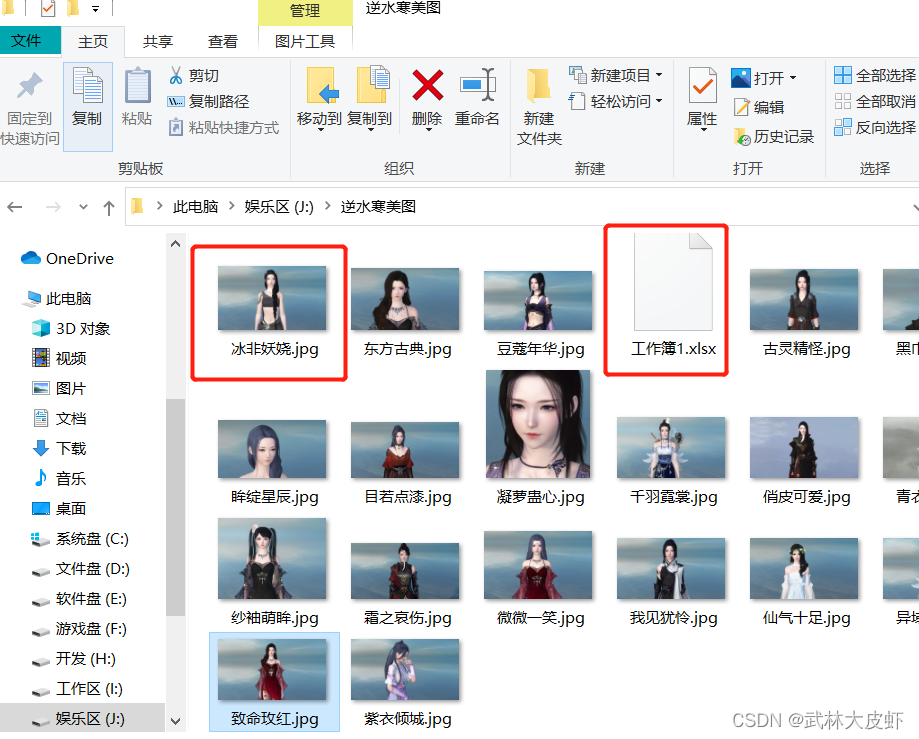Switch to the 共享 Share tab
This screenshot has width=919, height=739.
158,42
